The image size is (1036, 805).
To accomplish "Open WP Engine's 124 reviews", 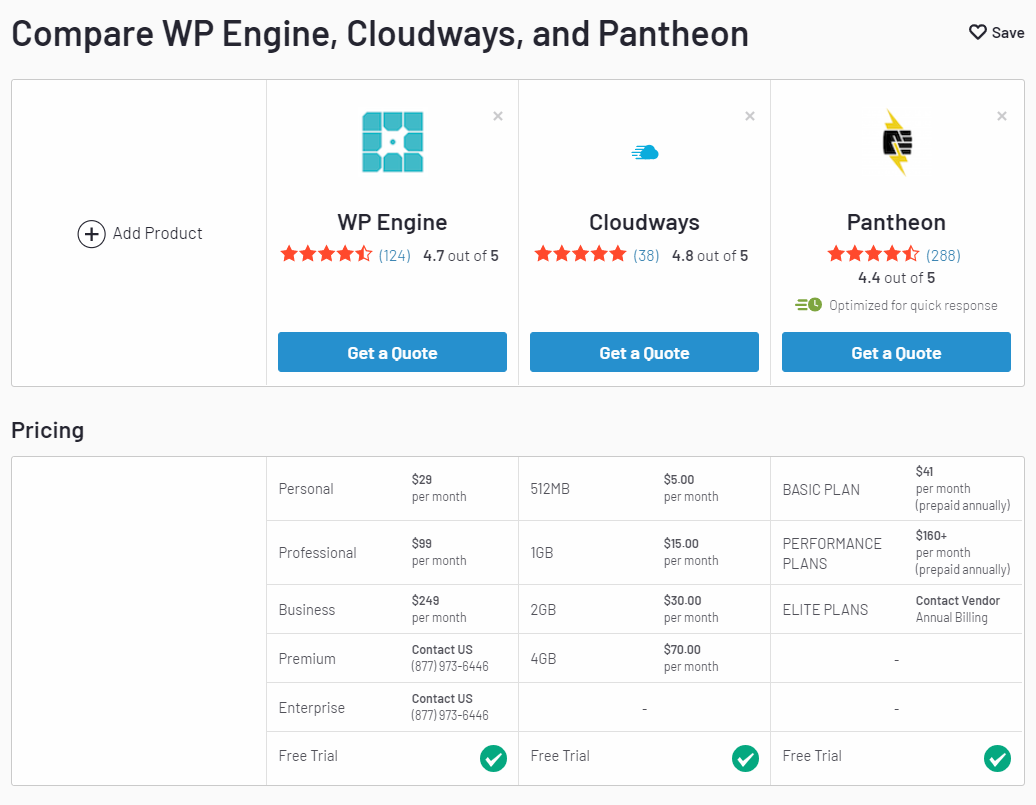I will 395,256.
